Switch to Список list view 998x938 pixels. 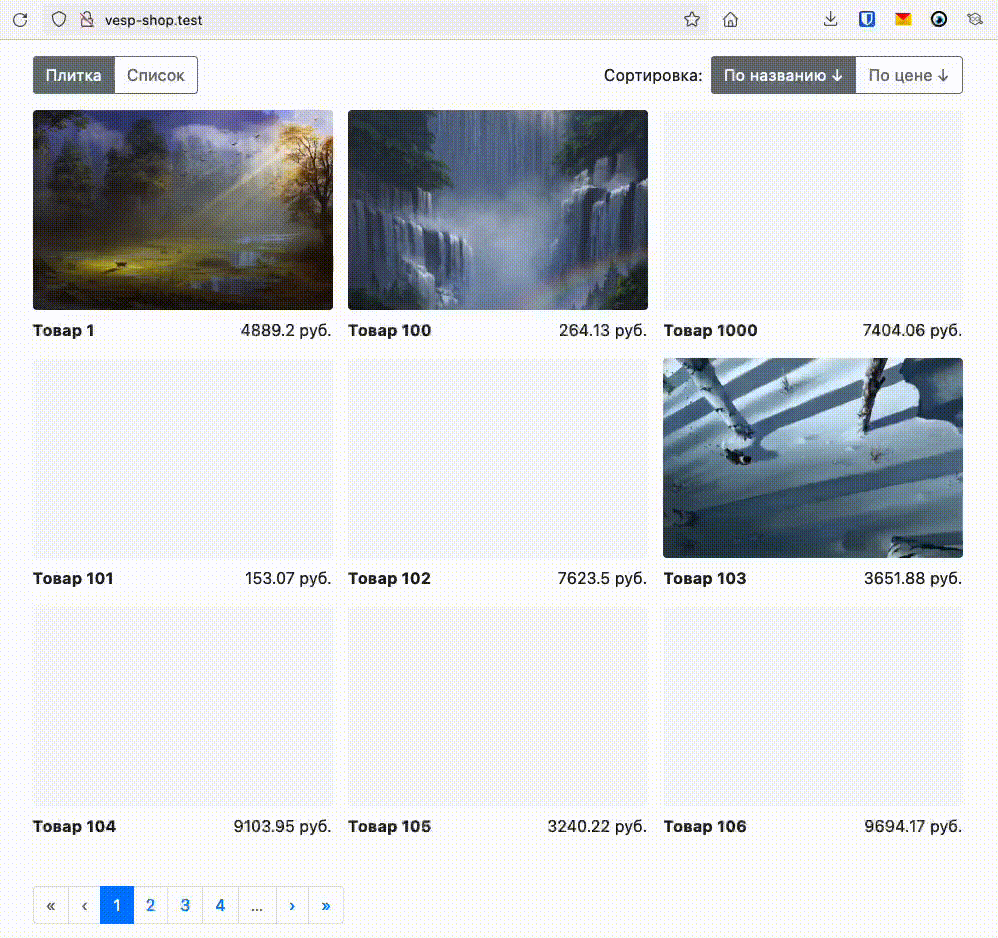156,75
